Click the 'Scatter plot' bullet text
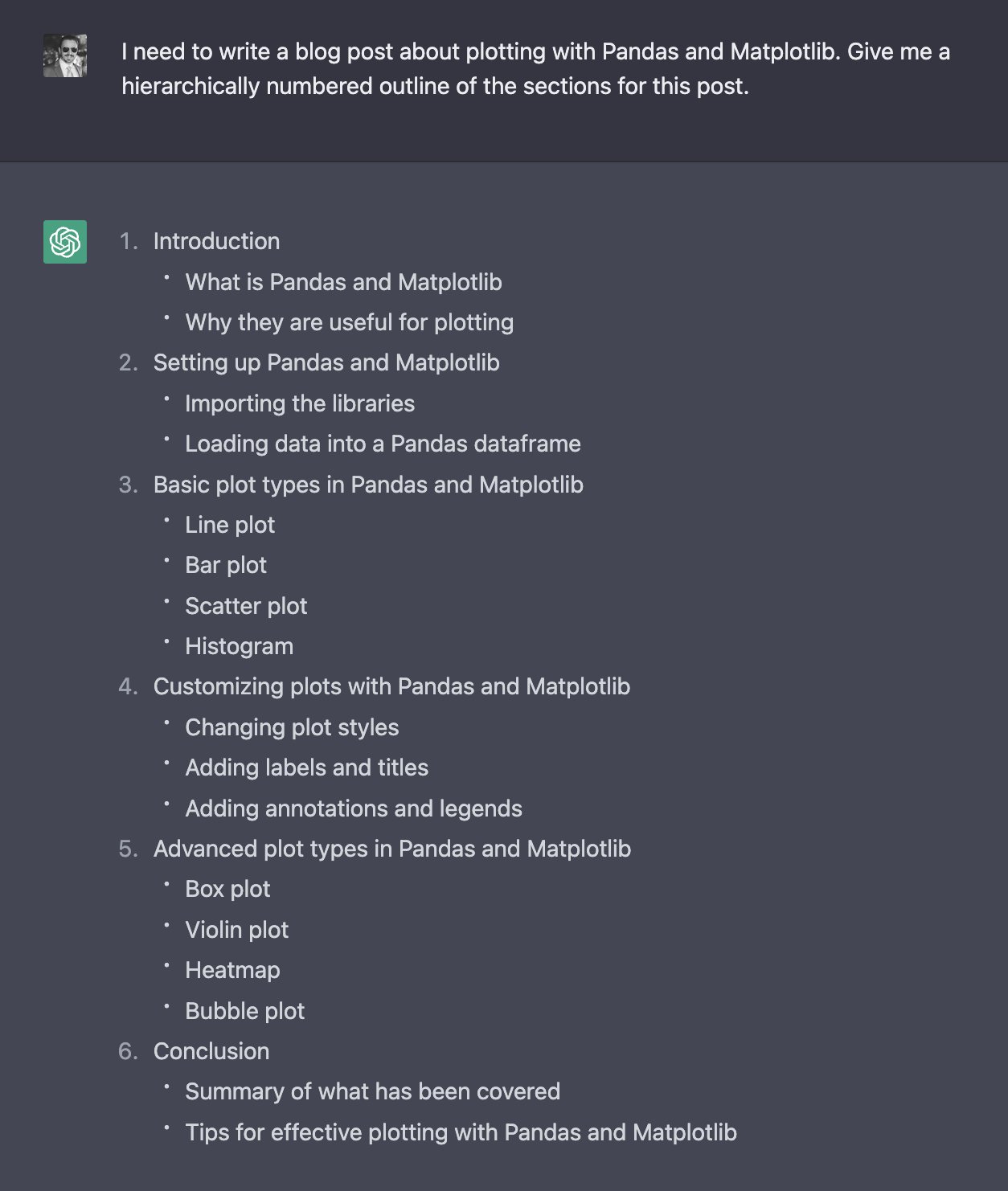The image size is (1008, 1191). (246, 606)
